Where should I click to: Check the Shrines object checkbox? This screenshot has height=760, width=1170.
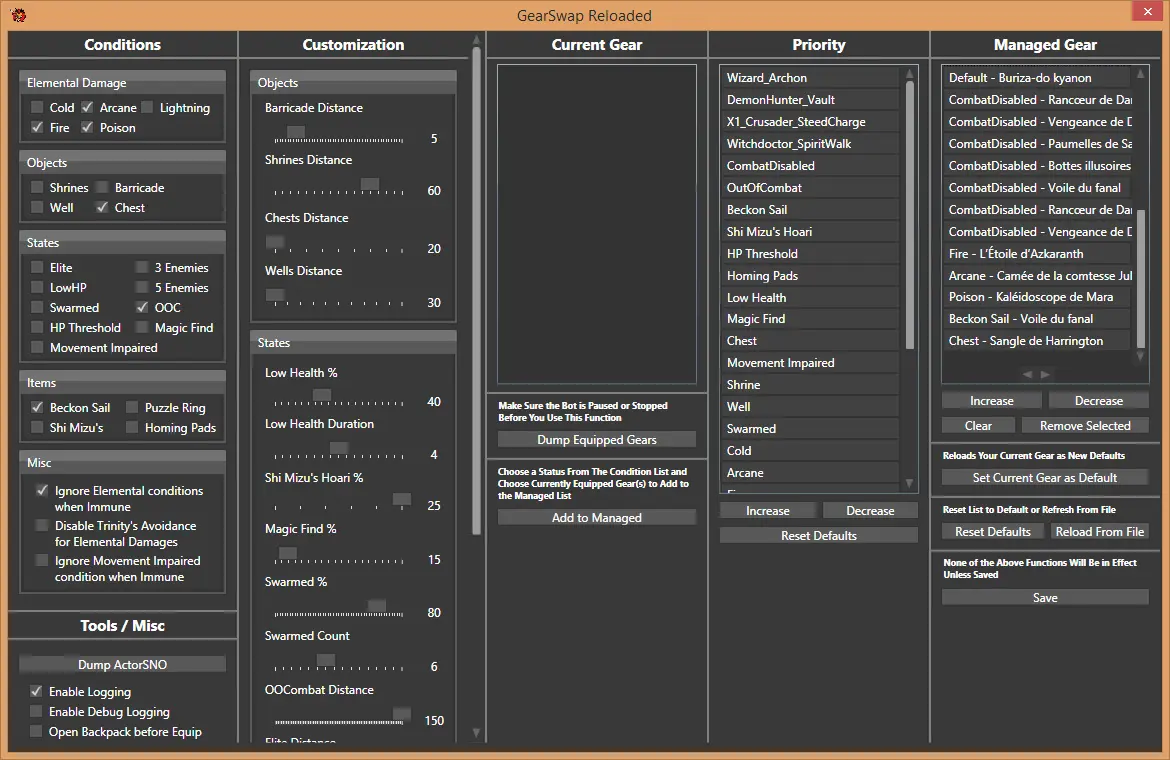coord(37,188)
